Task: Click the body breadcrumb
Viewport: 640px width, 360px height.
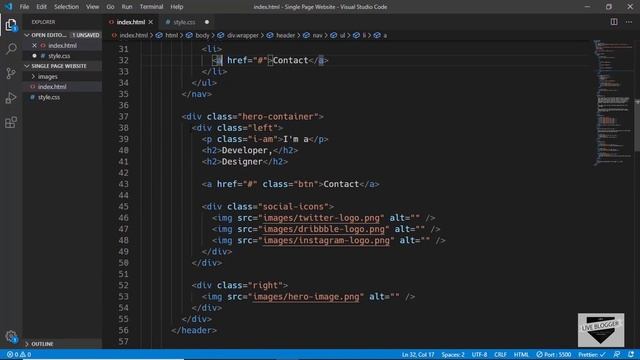Action: [202, 36]
